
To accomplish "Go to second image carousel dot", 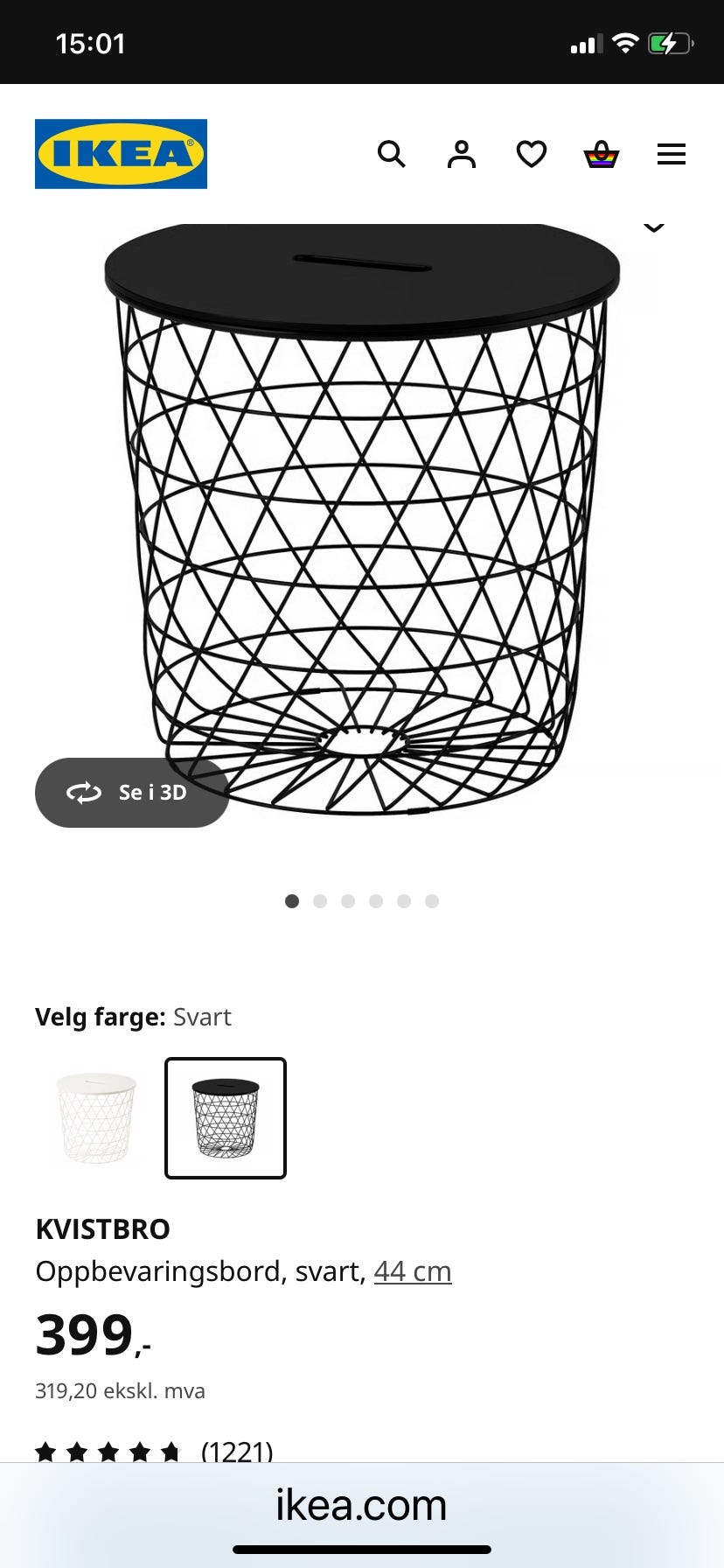I will [320, 901].
